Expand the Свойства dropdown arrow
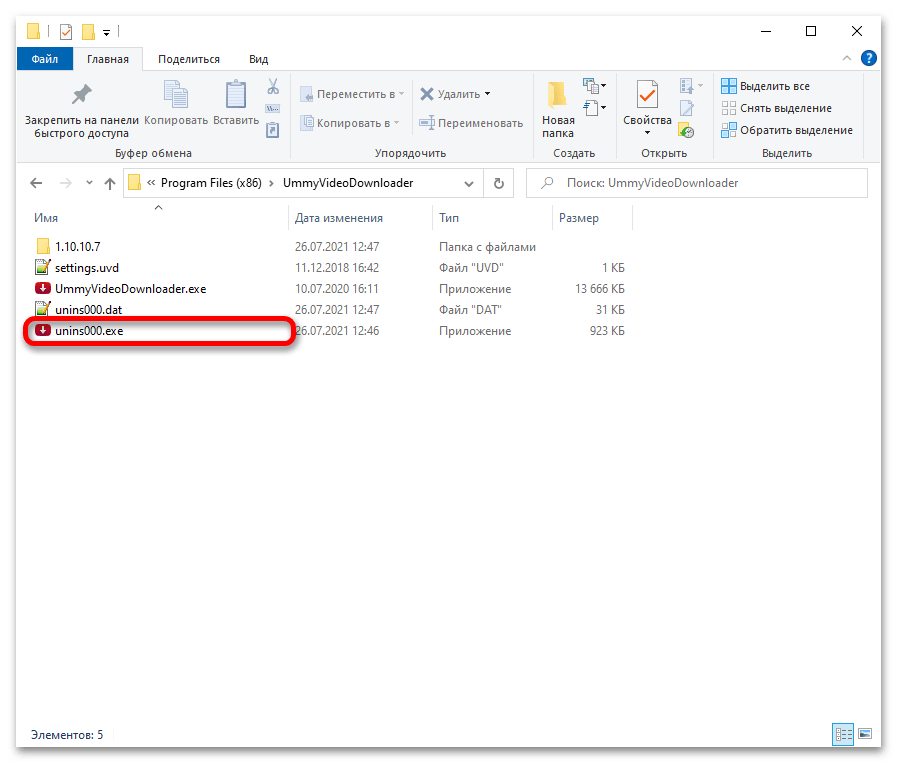 pos(647,133)
